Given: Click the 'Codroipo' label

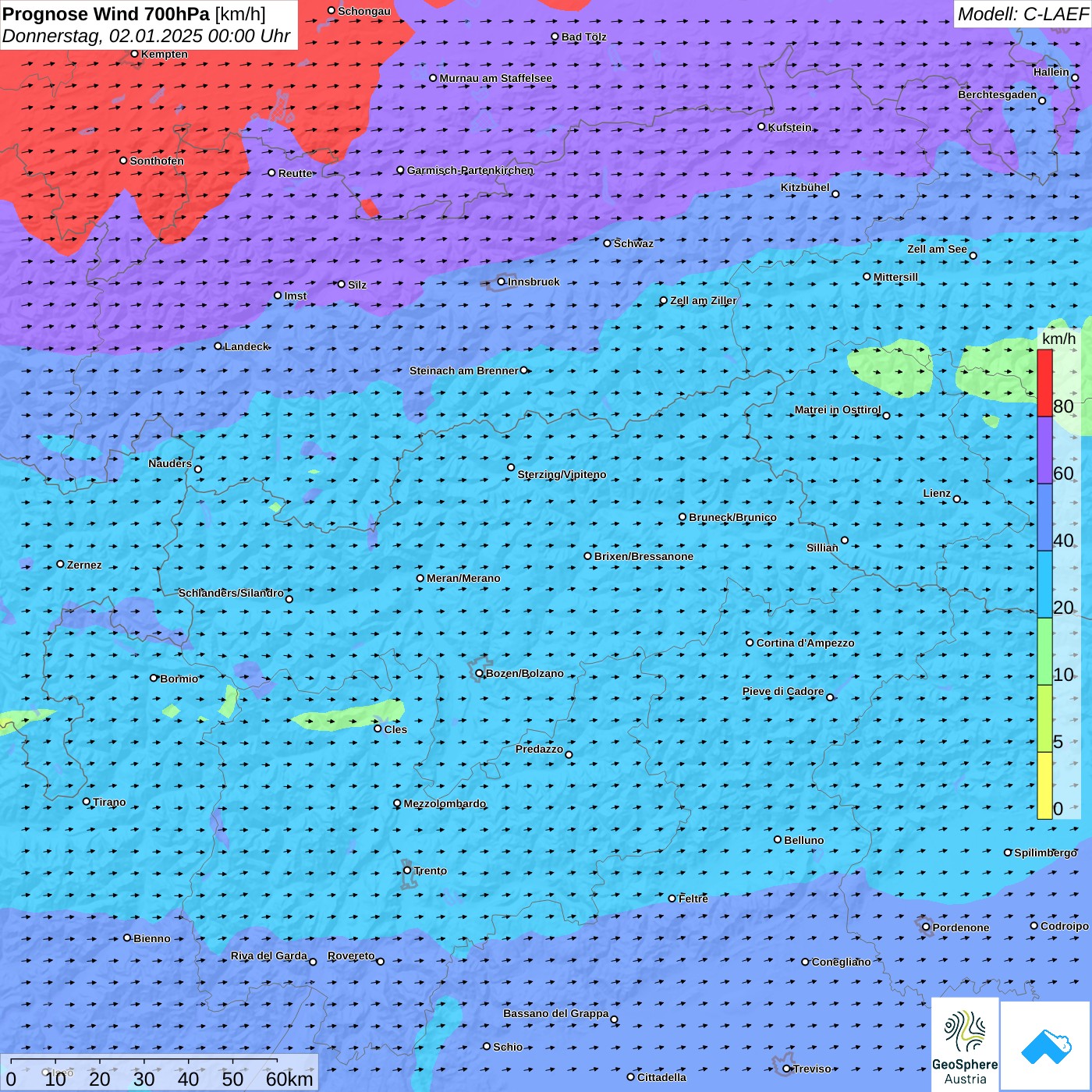Looking at the screenshot, I should pyautogui.click(x=1065, y=926).
